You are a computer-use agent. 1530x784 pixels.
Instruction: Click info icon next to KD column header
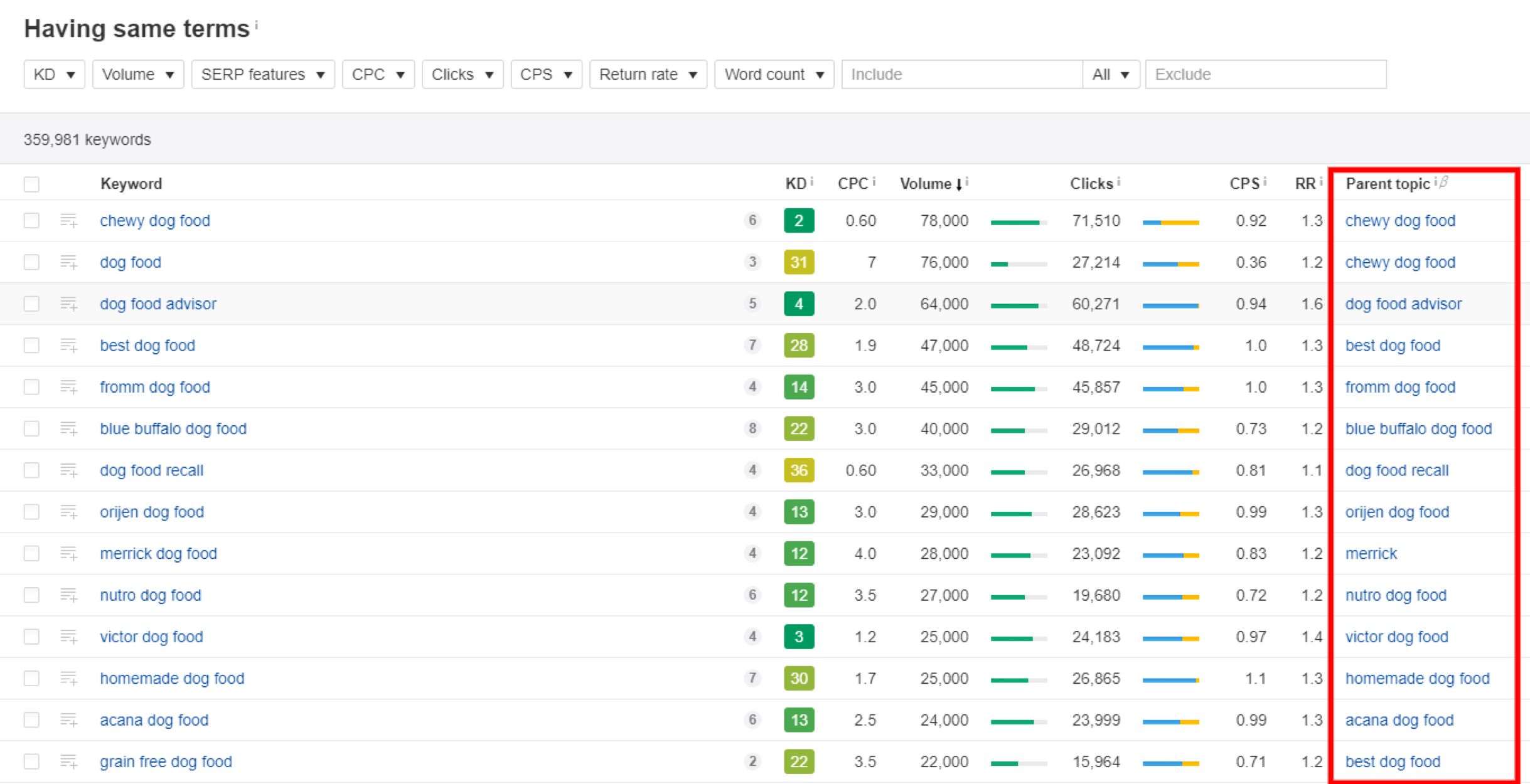click(811, 181)
